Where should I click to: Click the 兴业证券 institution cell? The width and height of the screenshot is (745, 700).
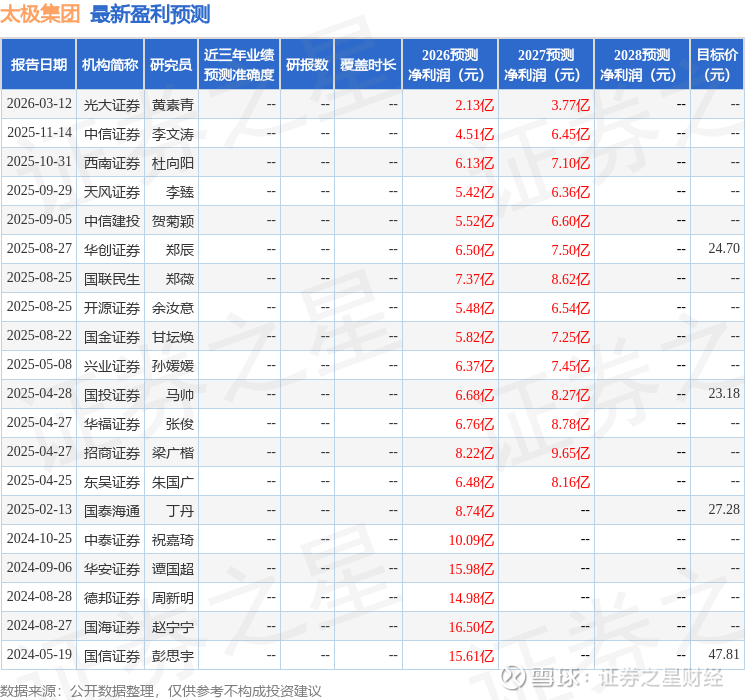[x=112, y=366]
